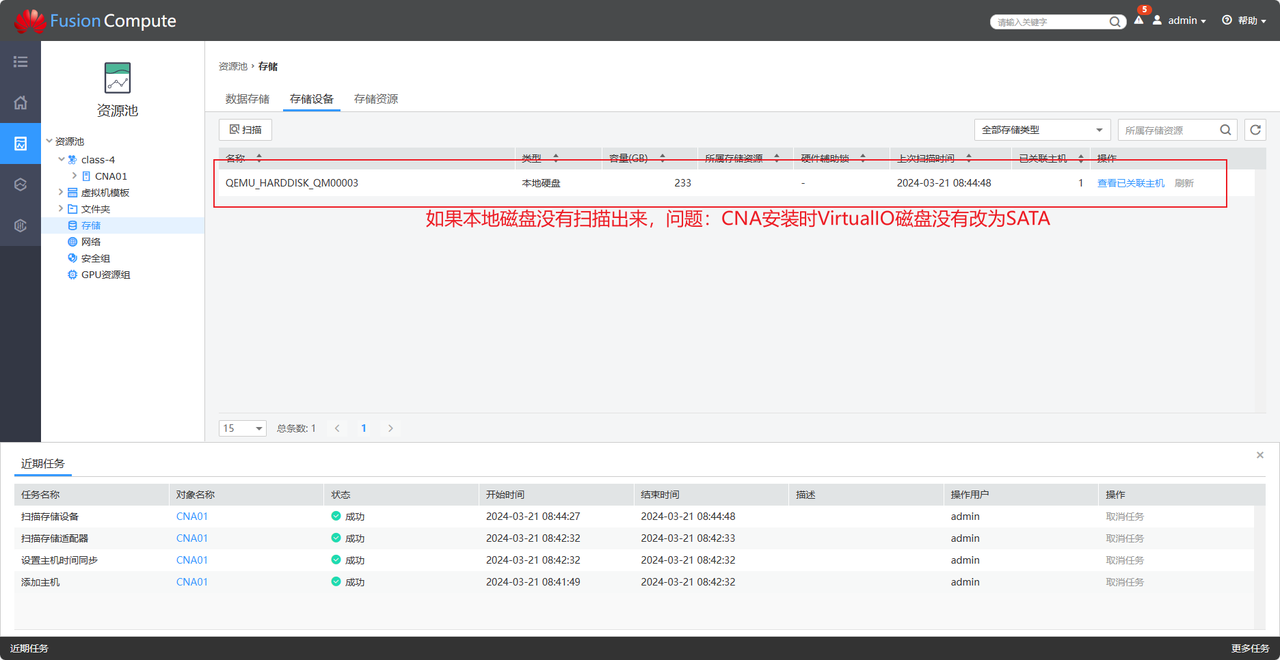Image resolution: width=1280 pixels, height=660 pixels.
Task: Open the page size 15 dropdown
Action: click(x=242, y=428)
